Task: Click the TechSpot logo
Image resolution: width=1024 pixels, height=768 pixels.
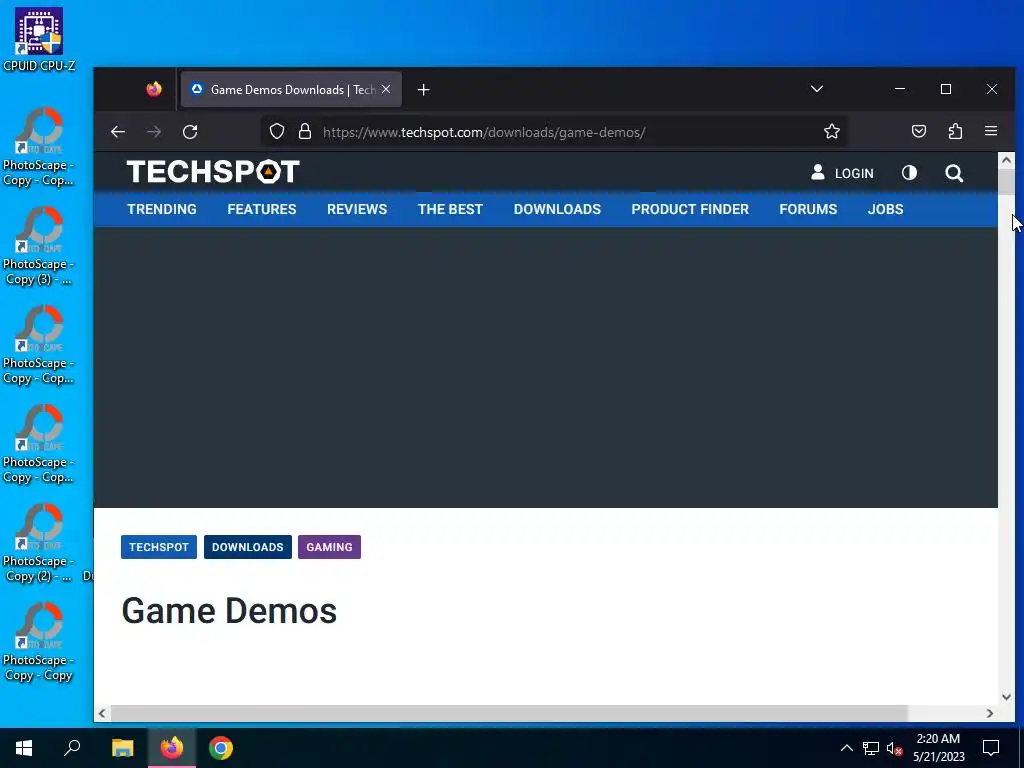Action: 213,172
